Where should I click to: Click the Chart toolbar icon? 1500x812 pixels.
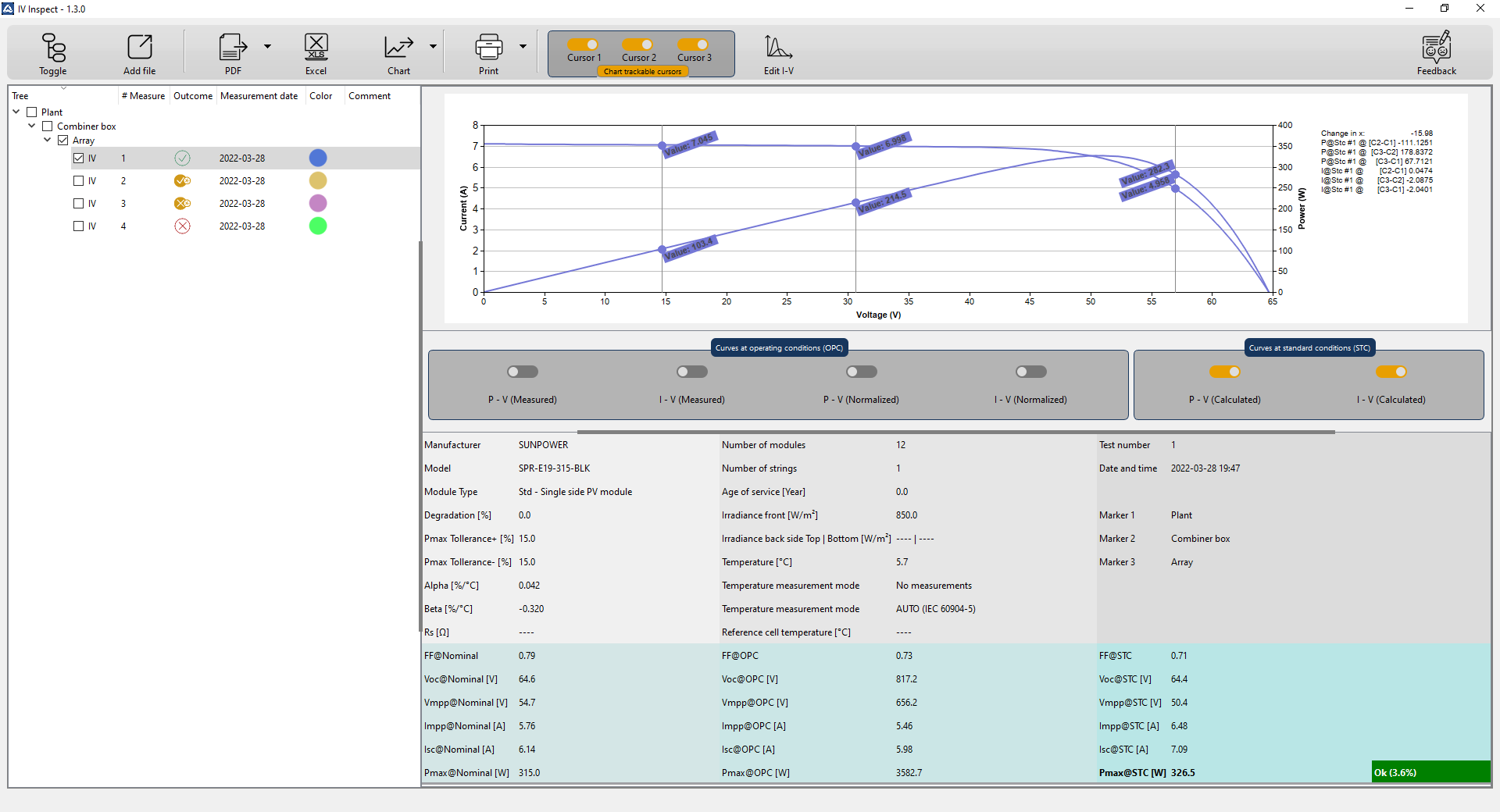point(398,48)
